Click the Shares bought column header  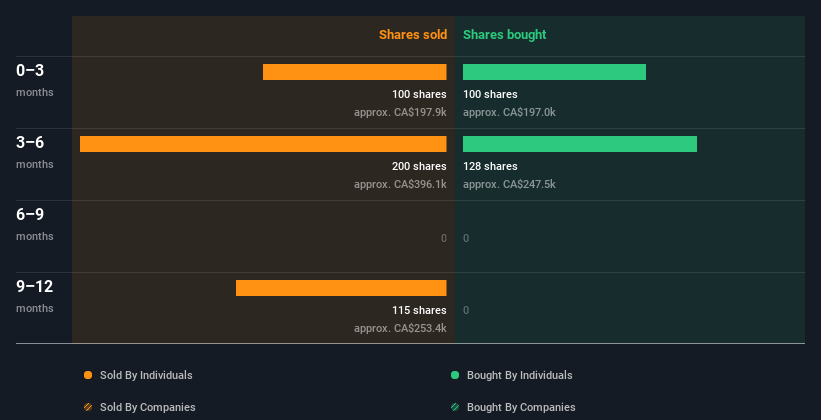(x=504, y=35)
